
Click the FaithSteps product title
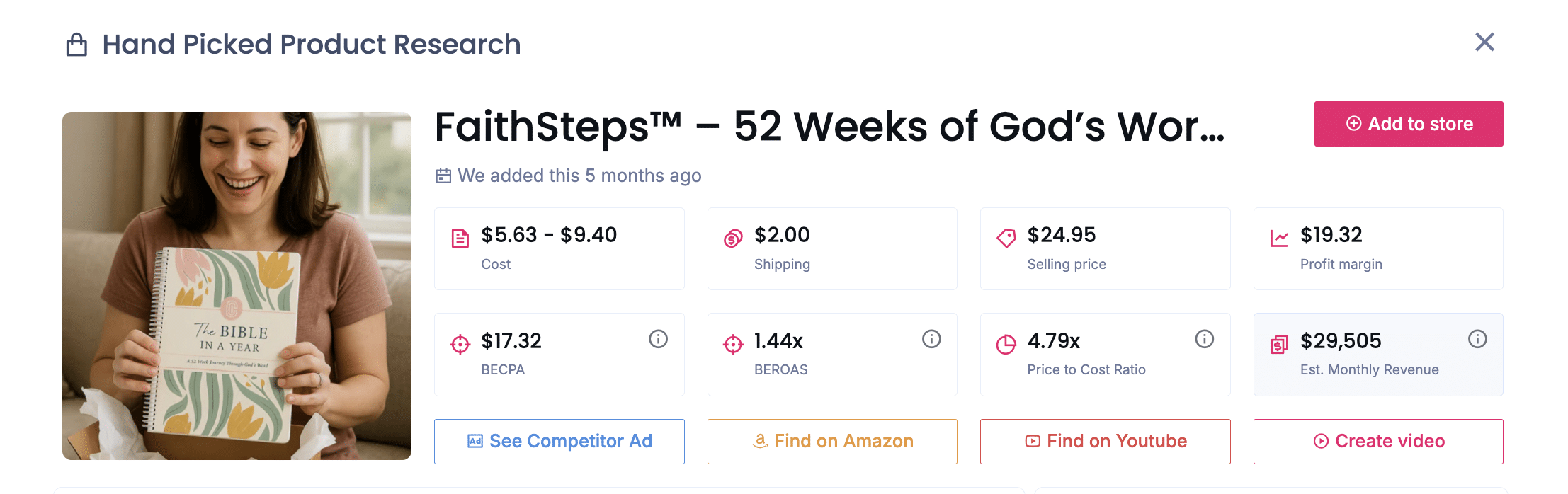click(829, 127)
